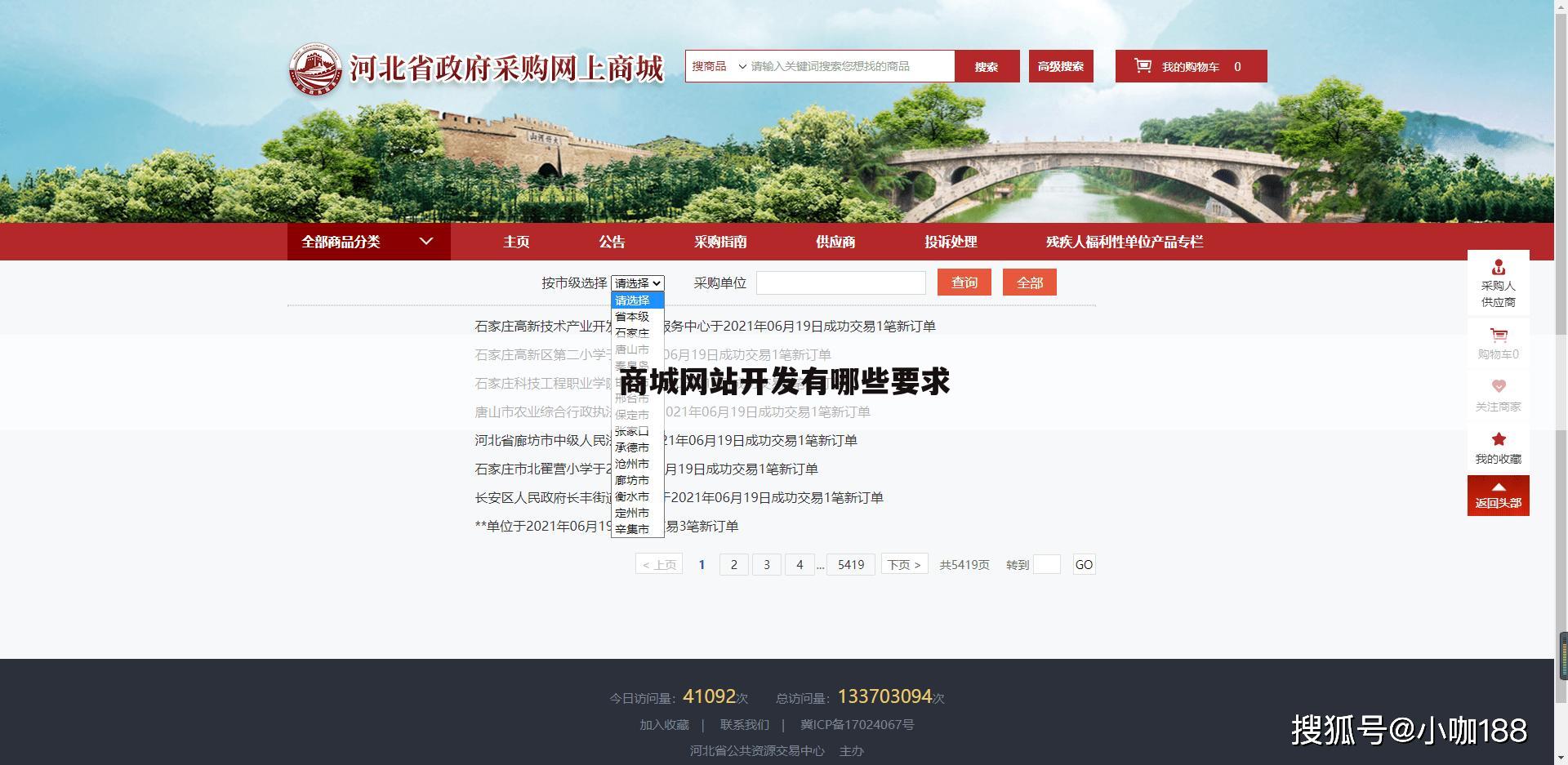Viewport: 1568px width, 765px height.
Task: Click the 转到 page number field
Action: (1047, 564)
